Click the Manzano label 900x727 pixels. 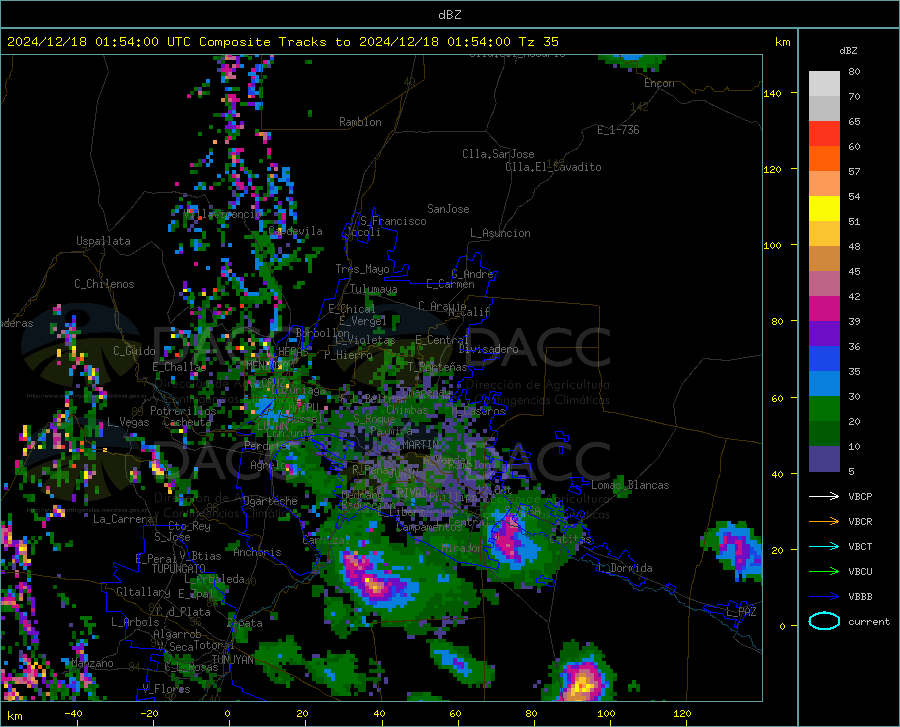(x=92, y=663)
